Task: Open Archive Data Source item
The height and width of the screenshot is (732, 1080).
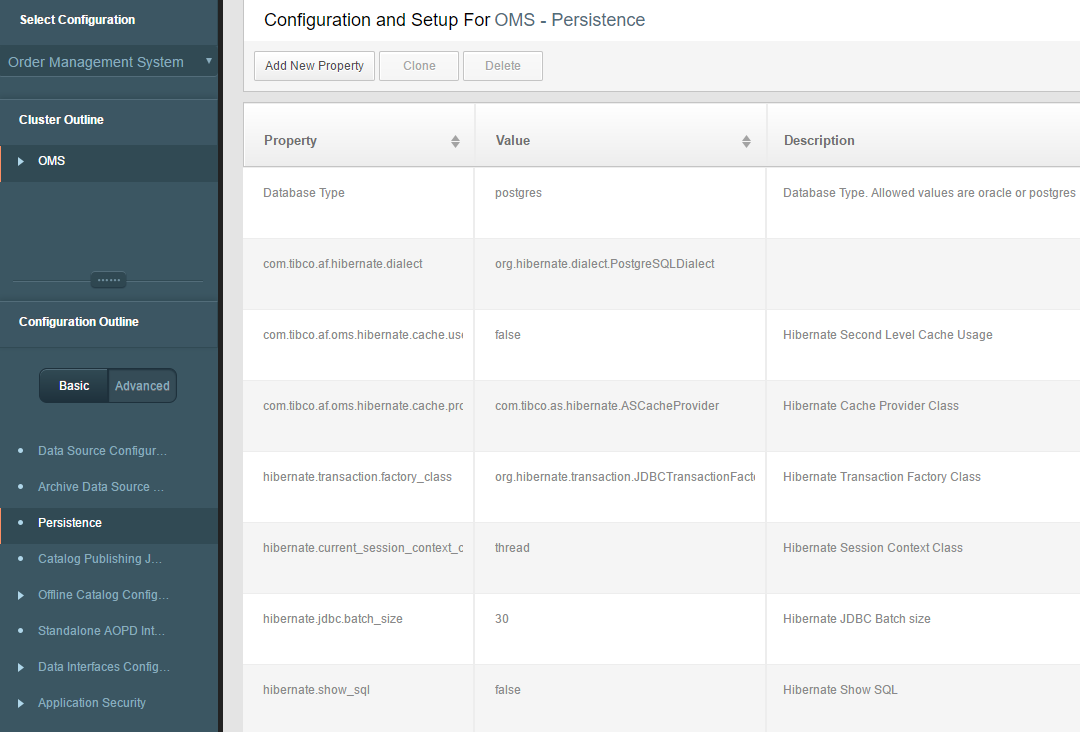Action: coord(101,487)
